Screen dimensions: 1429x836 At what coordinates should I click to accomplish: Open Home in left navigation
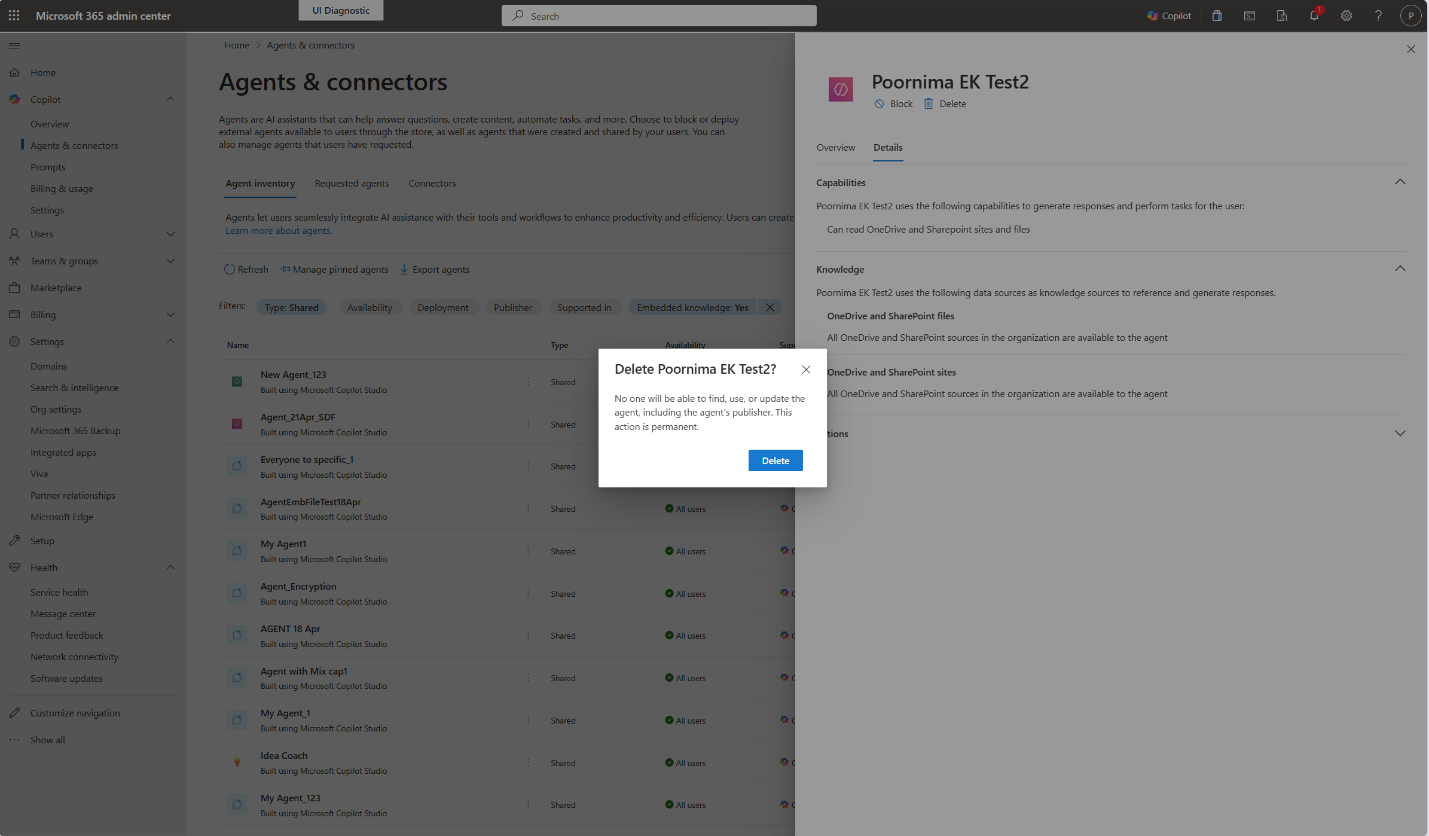tap(43, 73)
